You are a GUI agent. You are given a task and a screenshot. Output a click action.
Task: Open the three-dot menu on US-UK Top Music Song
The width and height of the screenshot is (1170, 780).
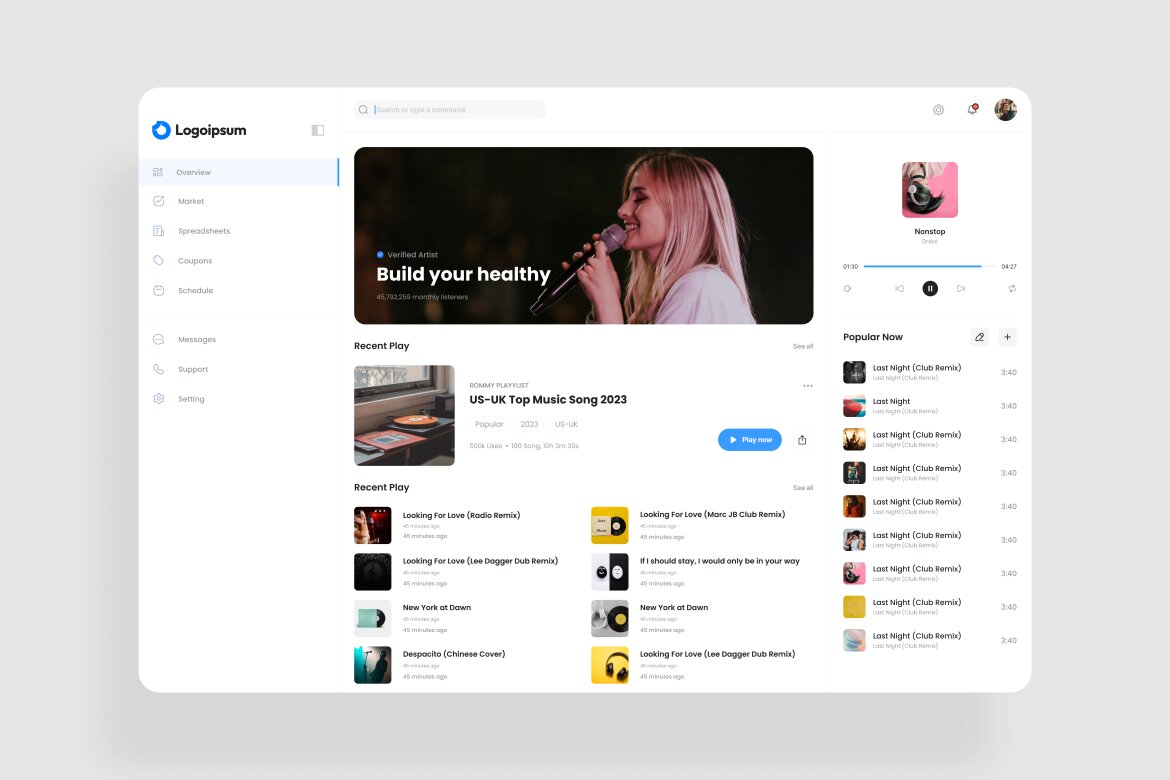(808, 385)
